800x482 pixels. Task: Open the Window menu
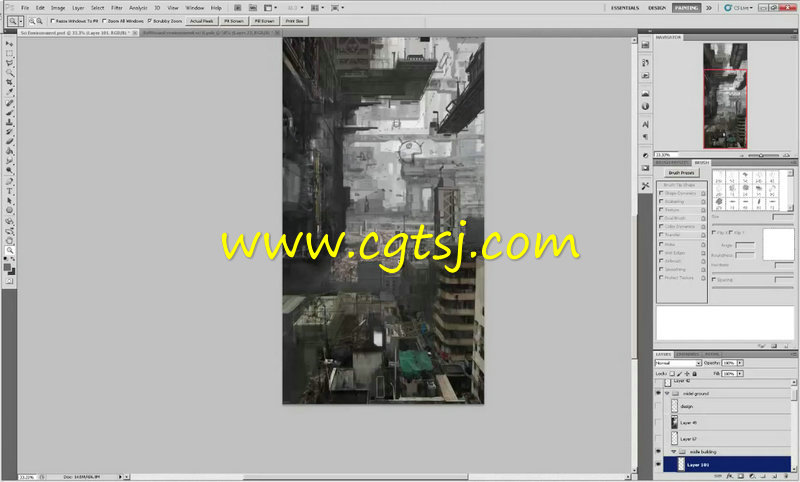194,8
